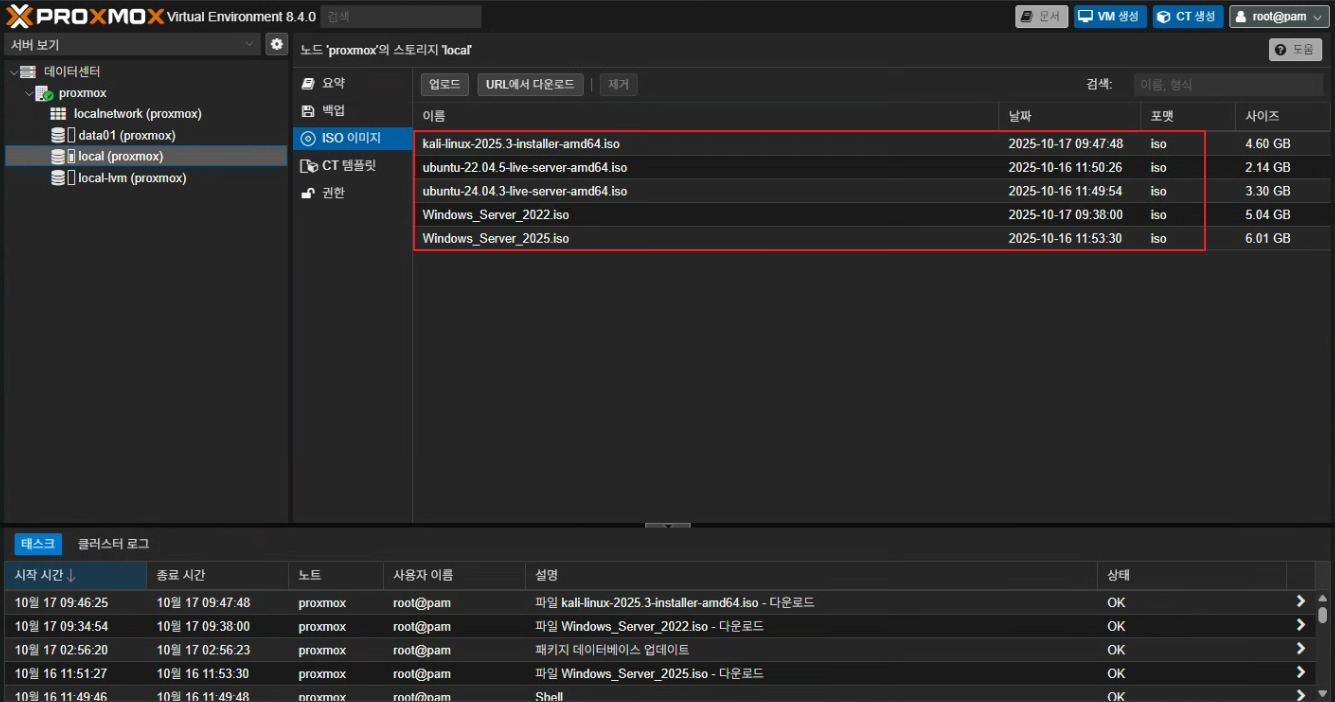Click the 종료 시간 column header
The image size is (1335, 702).
tap(218, 575)
